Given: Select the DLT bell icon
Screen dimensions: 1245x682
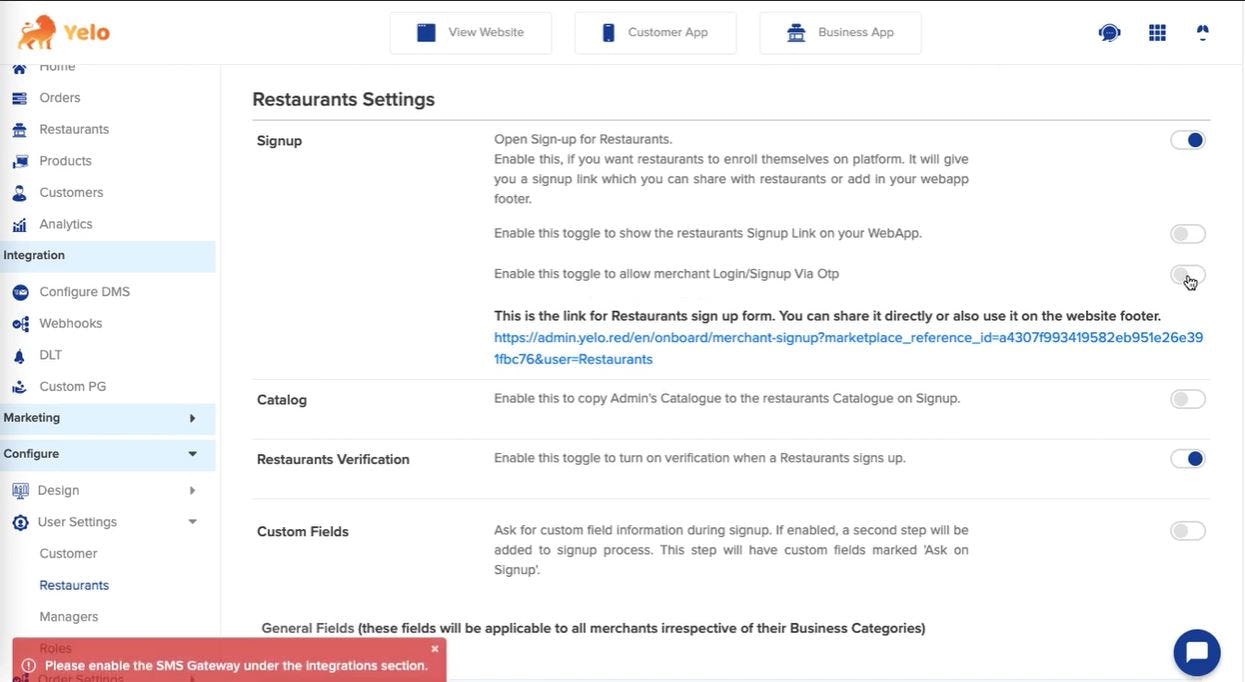Looking at the screenshot, I should click(17, 356).
